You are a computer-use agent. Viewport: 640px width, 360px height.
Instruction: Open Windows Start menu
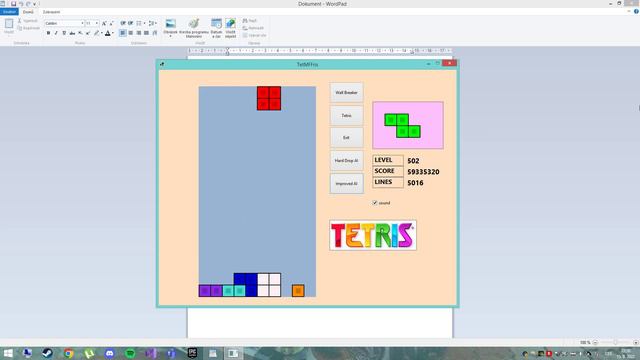[8, 353]
